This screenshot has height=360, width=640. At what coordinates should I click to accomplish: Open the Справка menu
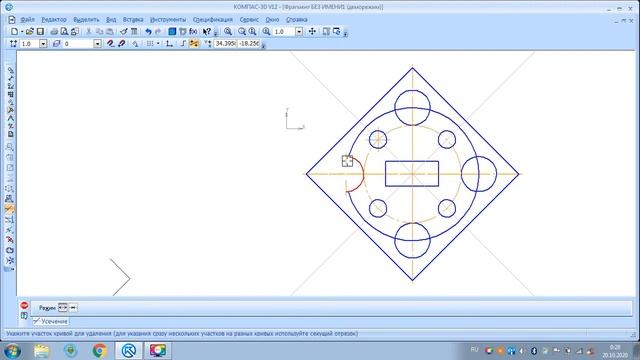point(297,20)
